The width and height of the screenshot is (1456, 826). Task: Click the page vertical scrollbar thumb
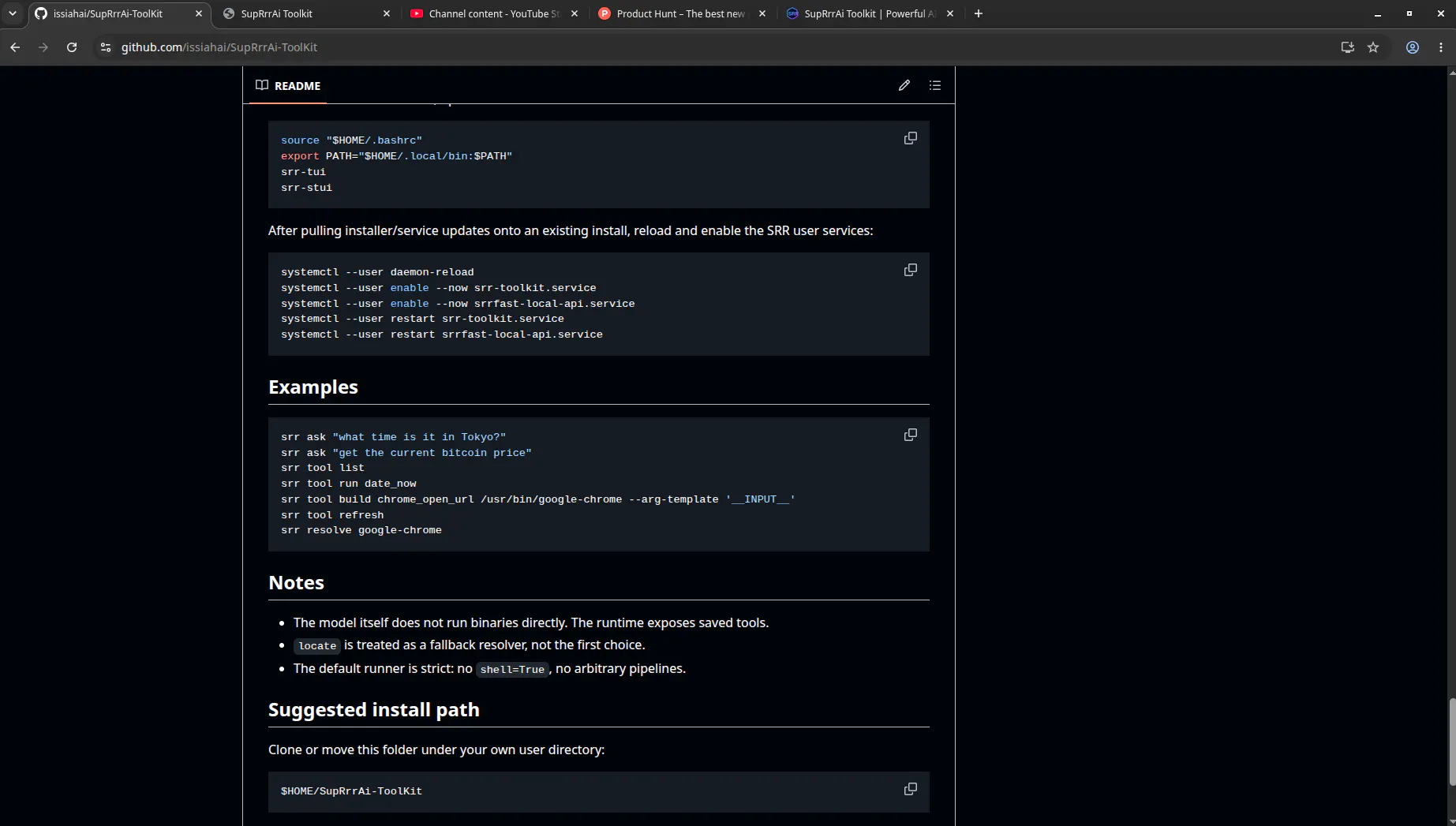[1451, 742]
